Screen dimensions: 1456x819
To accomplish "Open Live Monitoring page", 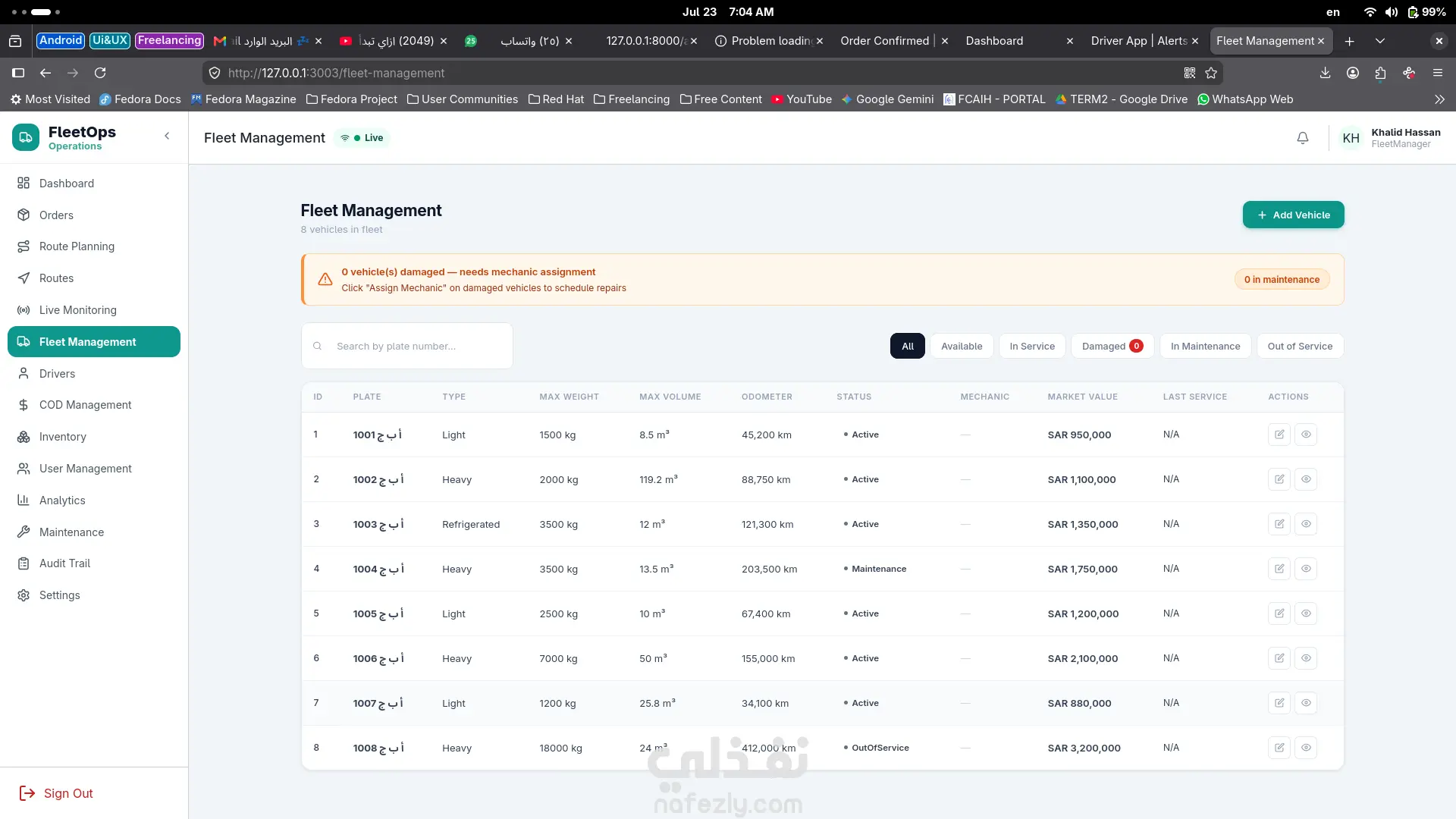I will [94, 310].
